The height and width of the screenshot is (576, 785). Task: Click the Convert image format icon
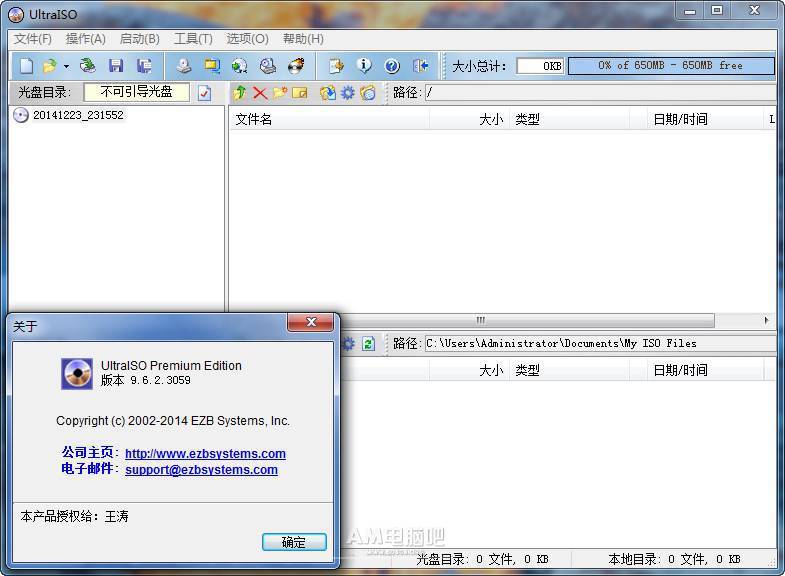coord(212,66)
